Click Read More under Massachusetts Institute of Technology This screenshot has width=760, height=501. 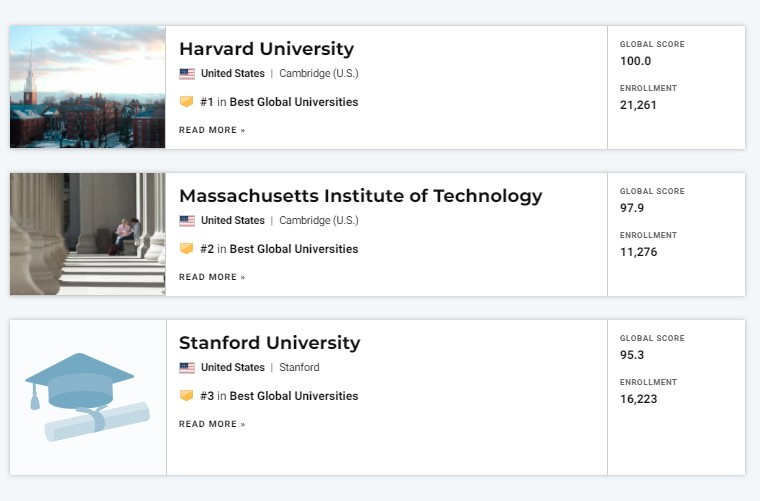[x=212, y=277]
